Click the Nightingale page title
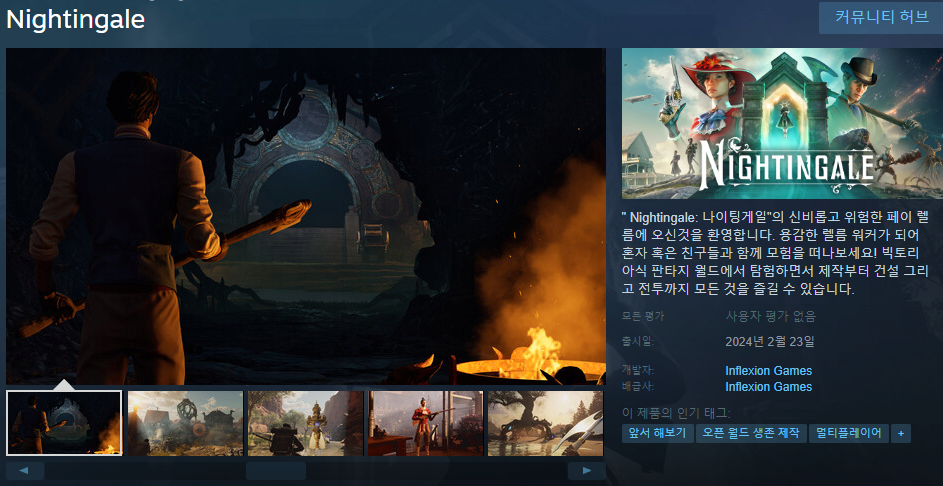Viewport: 943px width, 486px height. pos(76,20)
